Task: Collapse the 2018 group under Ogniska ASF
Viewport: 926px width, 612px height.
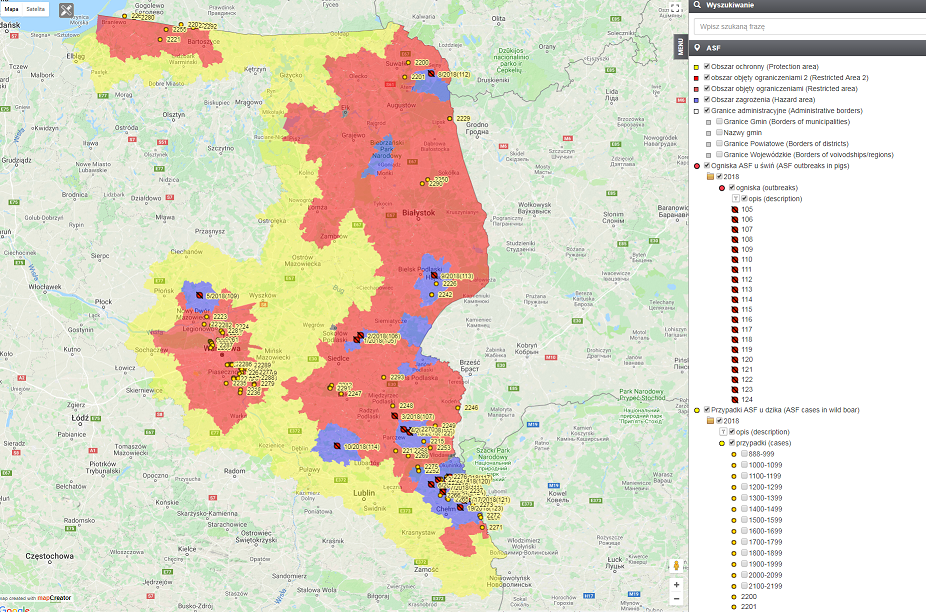Action: click(x=711, y=176)
